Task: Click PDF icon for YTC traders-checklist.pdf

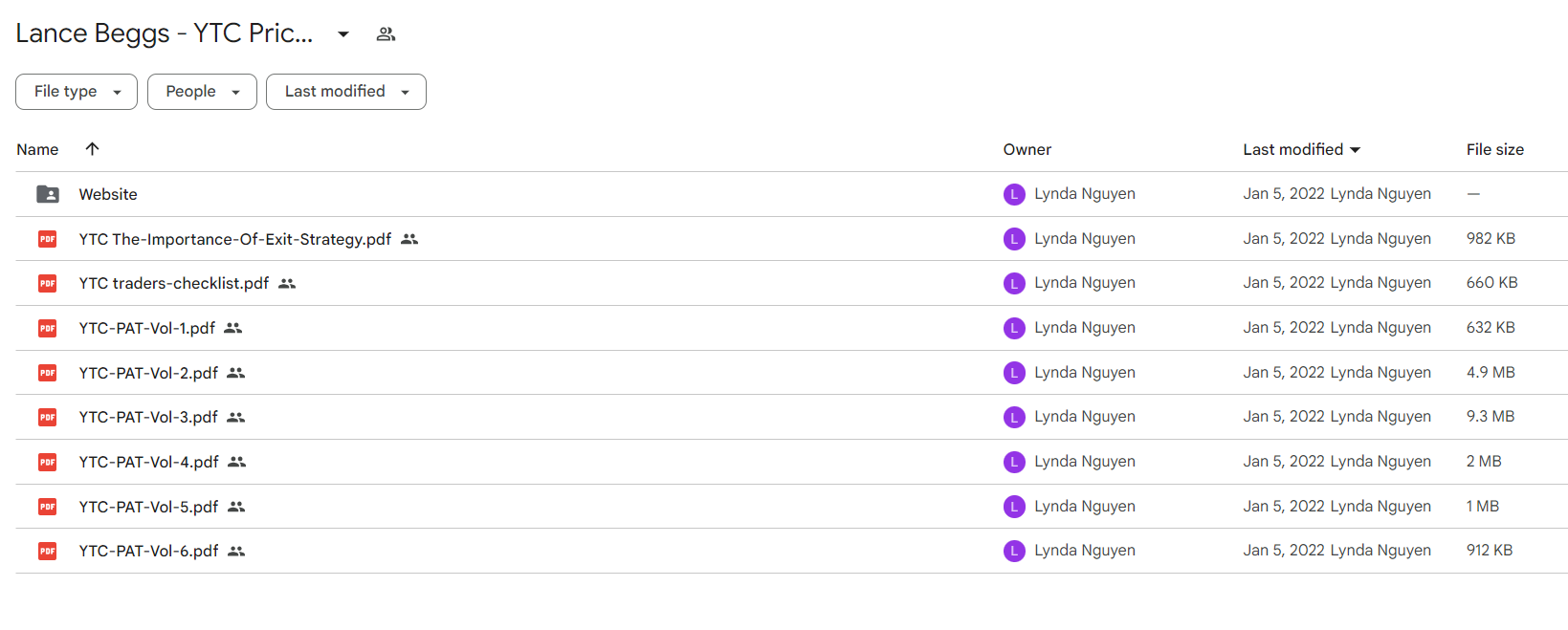Action: 48,283
